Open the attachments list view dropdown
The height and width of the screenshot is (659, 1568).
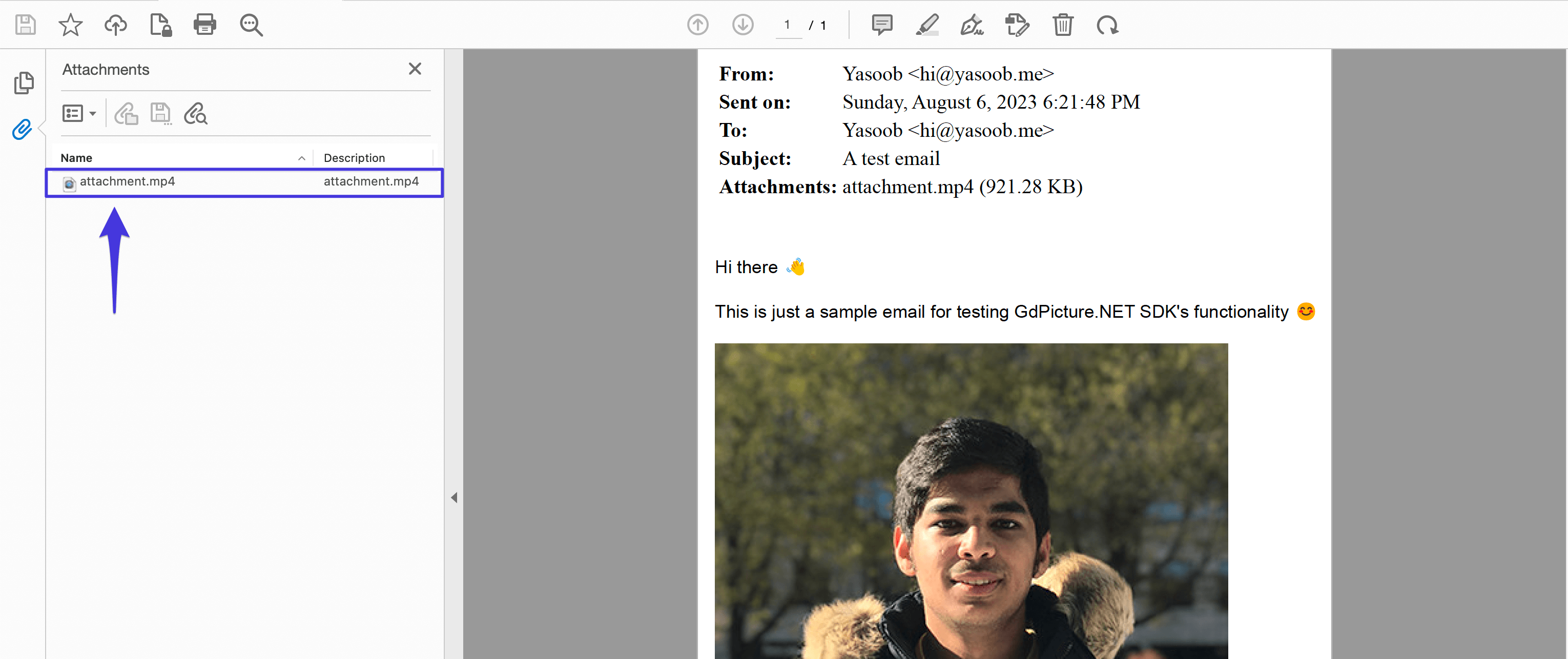78,113
